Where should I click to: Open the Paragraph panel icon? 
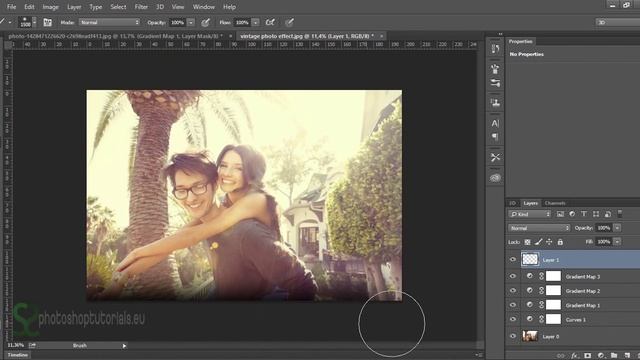tap(495, 137)
